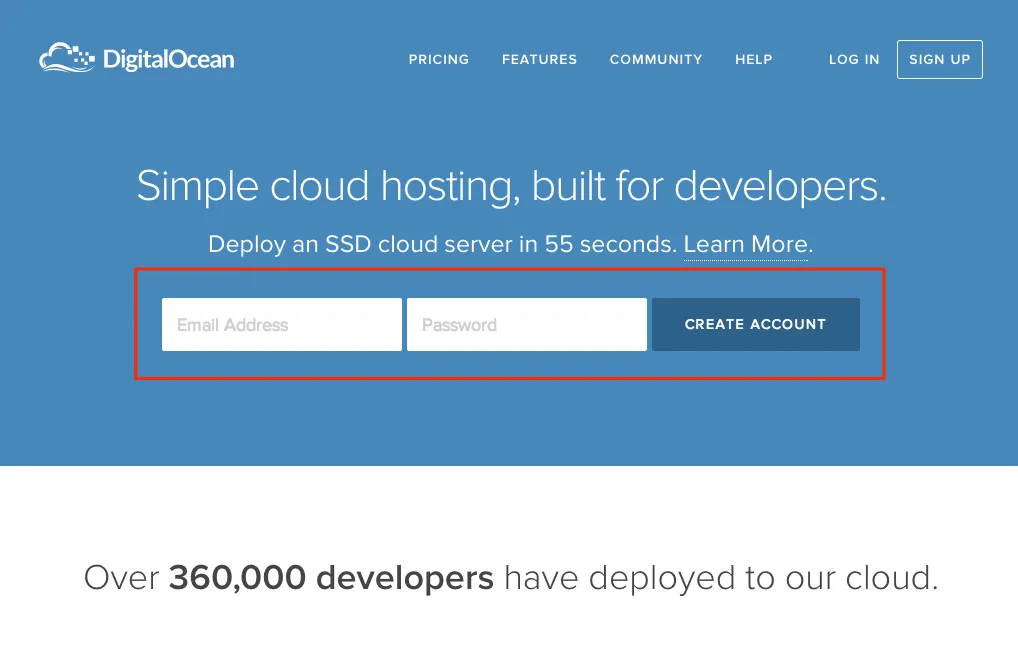
Task: Visit the COMMUNITY section
Action: coord(655,59)
